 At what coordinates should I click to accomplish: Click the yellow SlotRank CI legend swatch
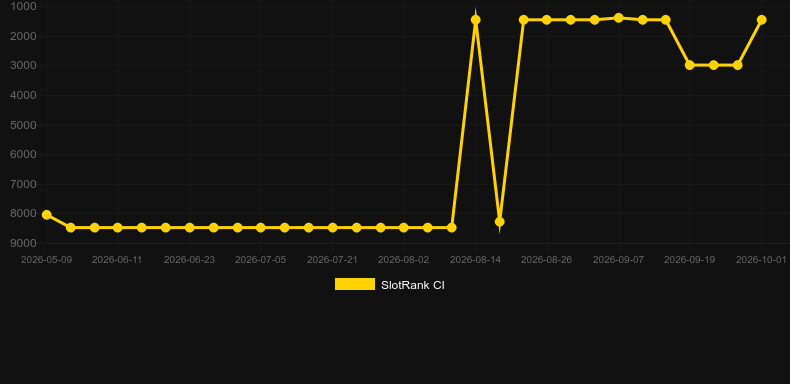click(x=355, y=284)
